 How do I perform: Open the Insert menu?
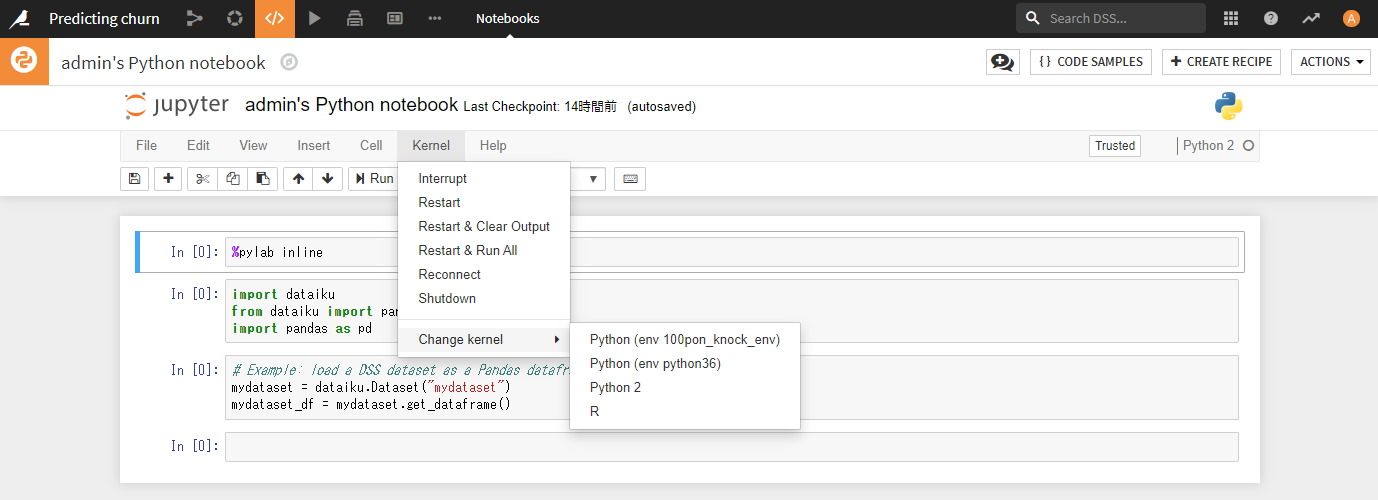pos(313,145)
